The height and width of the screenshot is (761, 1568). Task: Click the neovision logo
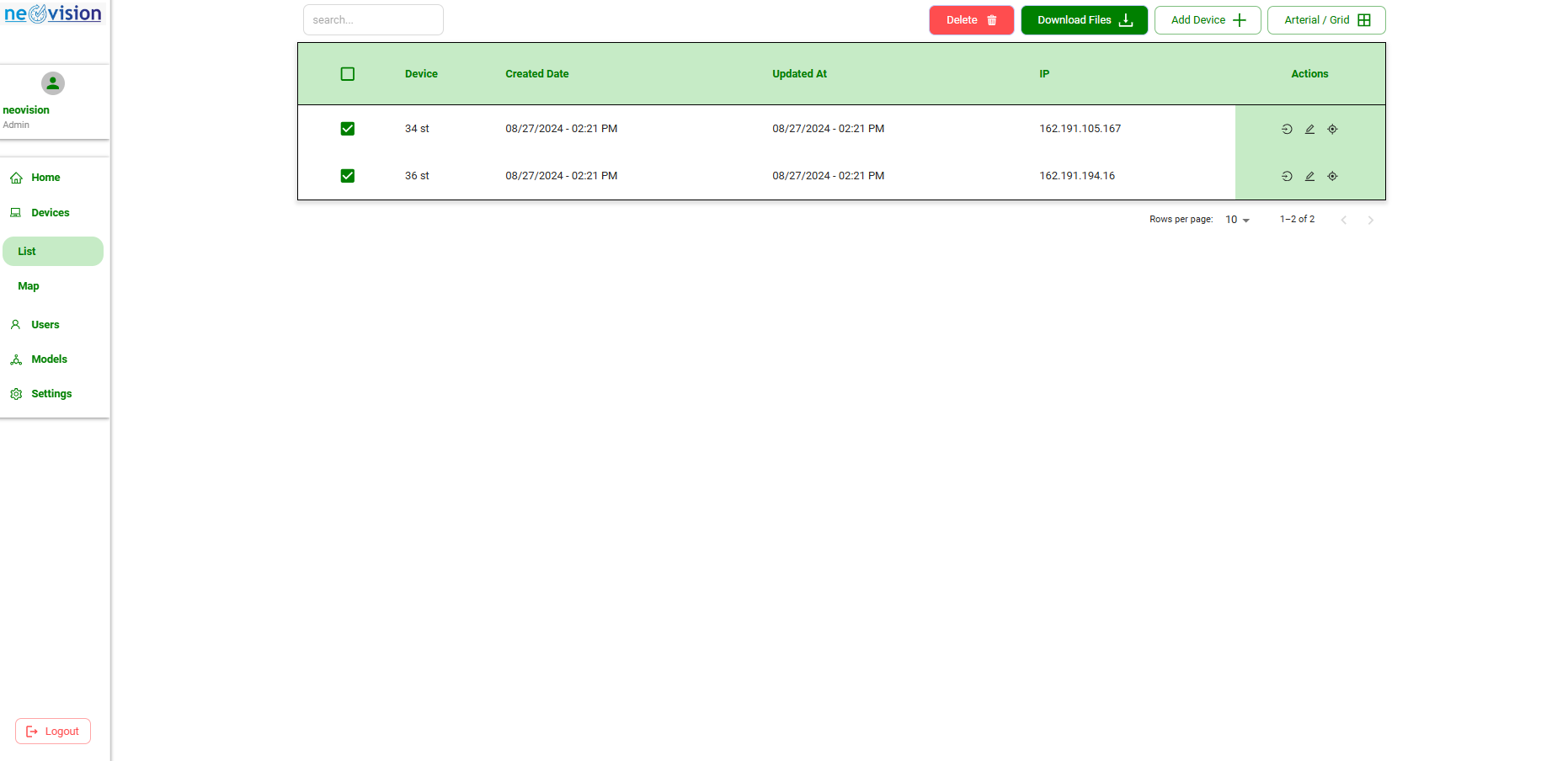coord(53,14)
